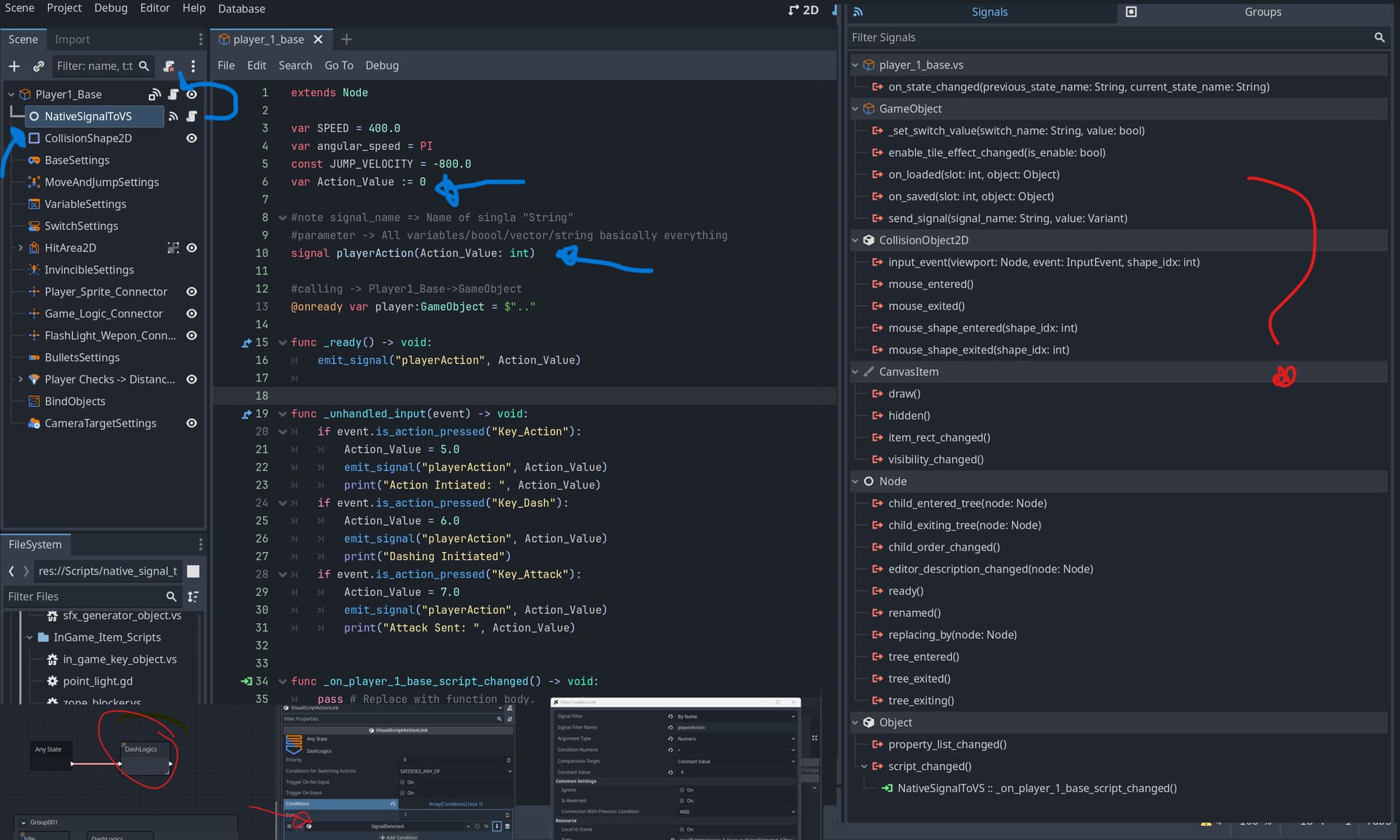Focus the Filter Signals input field
1400x840 pixels.
pos(1109,37)
